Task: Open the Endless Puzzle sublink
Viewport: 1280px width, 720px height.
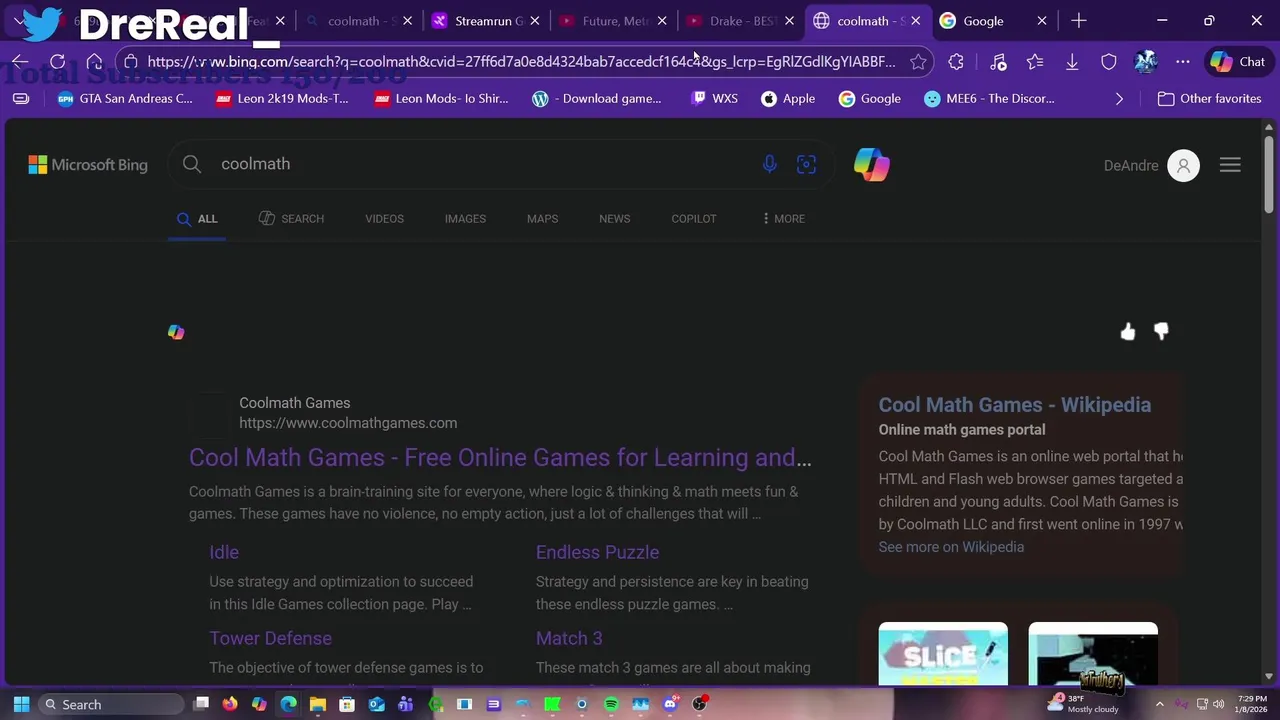Action: (597, 552)
